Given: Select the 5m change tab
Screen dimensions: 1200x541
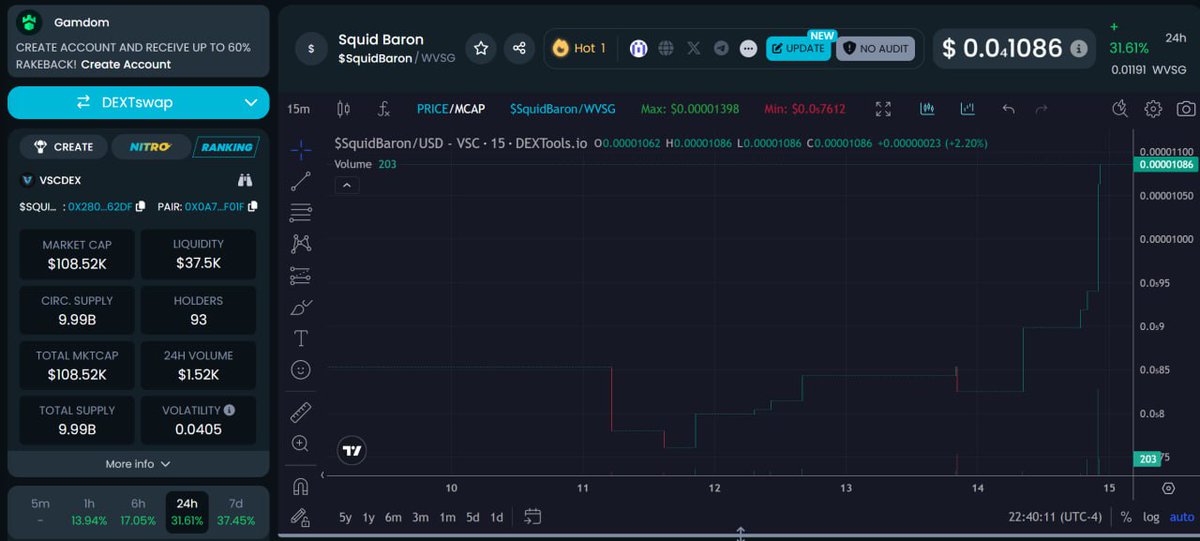Looking at the screenshot, I should tap(40, 512).
